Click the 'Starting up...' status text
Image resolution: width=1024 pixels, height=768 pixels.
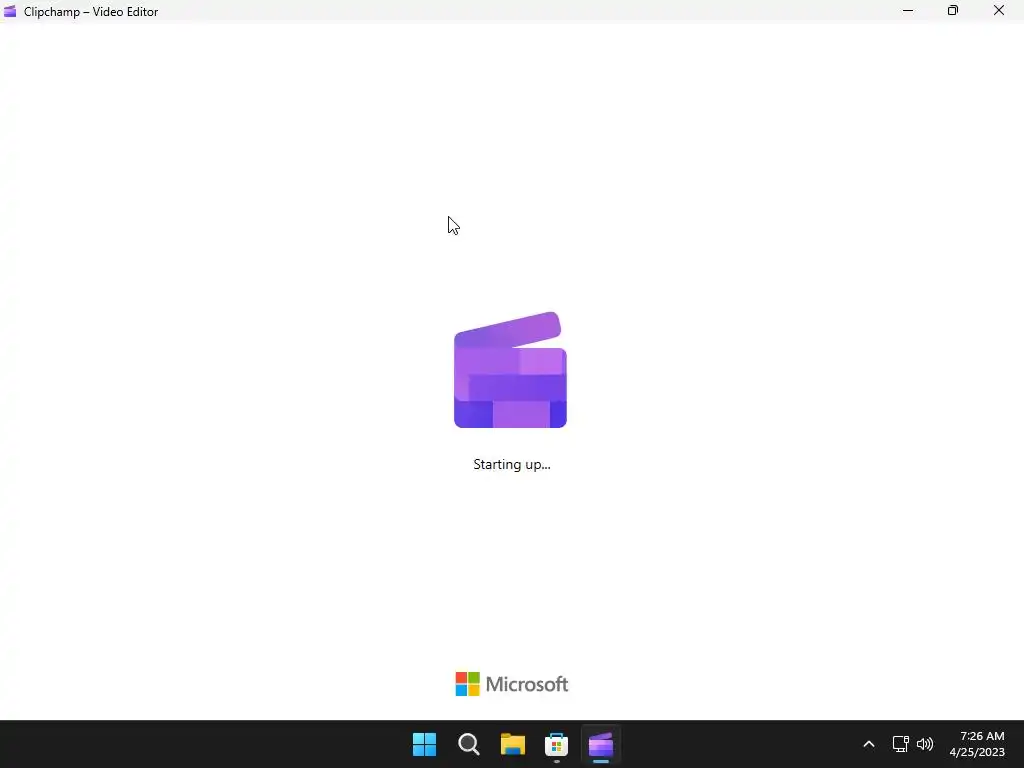(x=512, y=464)
